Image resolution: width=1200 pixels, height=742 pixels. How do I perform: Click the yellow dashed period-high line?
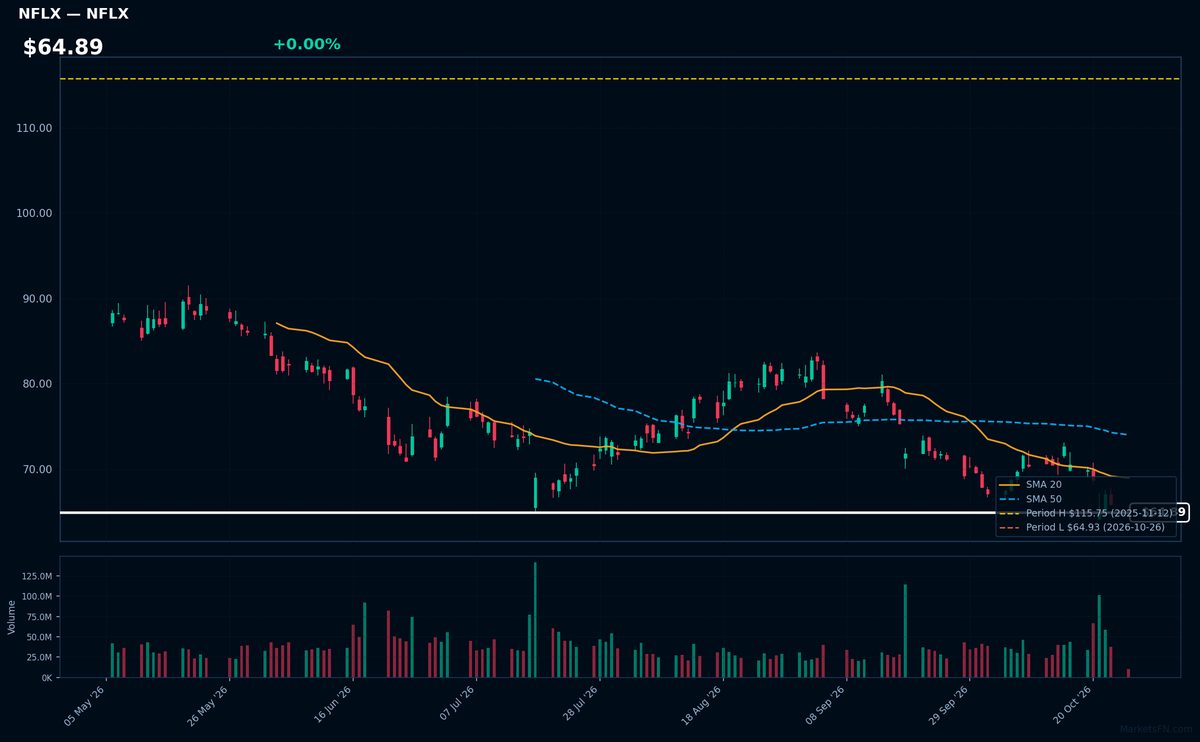pyautogui.click(x=620, y=78)
